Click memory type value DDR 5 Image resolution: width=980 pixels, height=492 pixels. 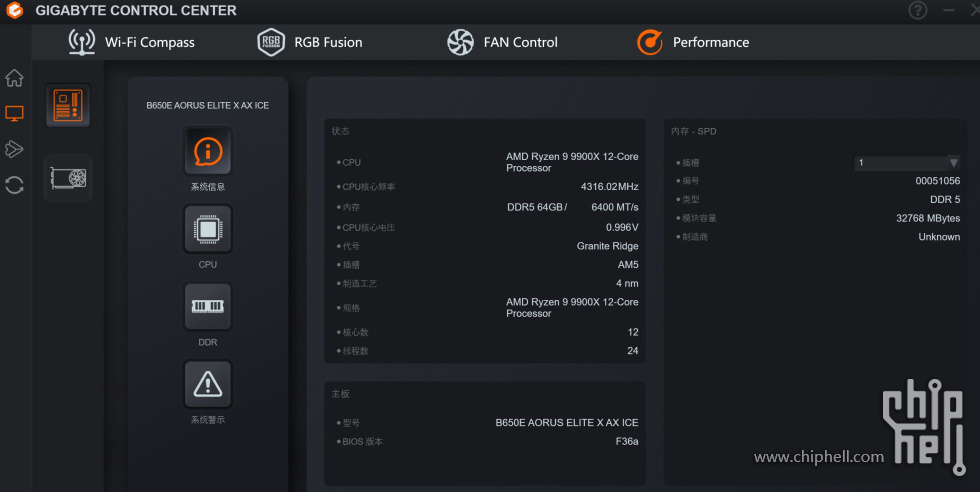[x=945, y=199]
